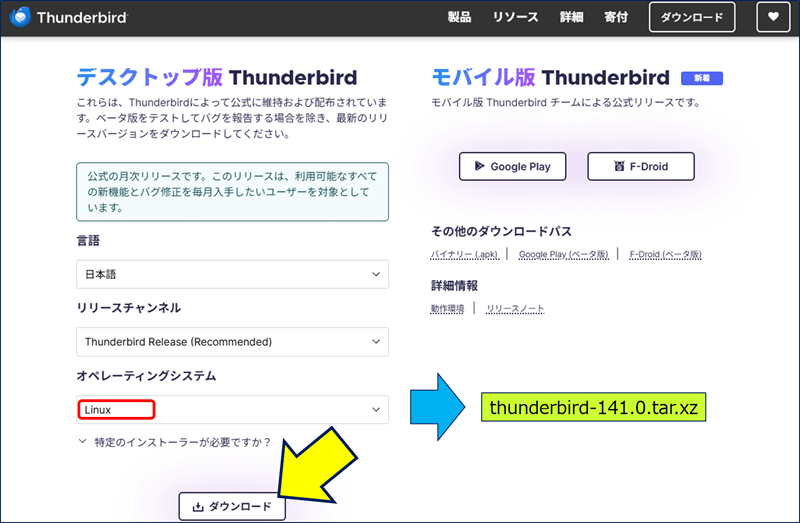Click the 詳細情報 heading
This screenshot has width=800, height=523.
[455, 286]
